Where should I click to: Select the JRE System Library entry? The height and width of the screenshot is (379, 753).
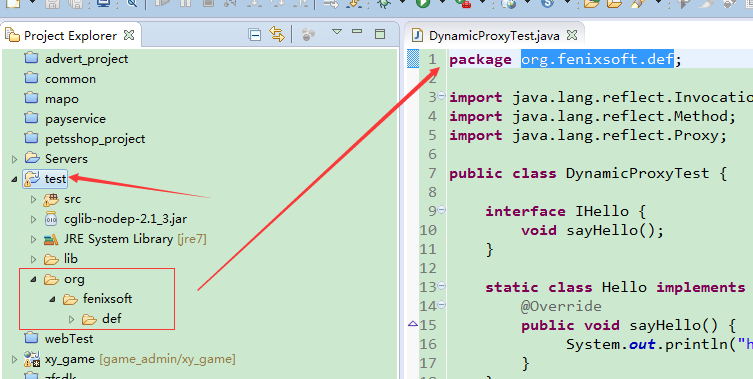(125, 239)
